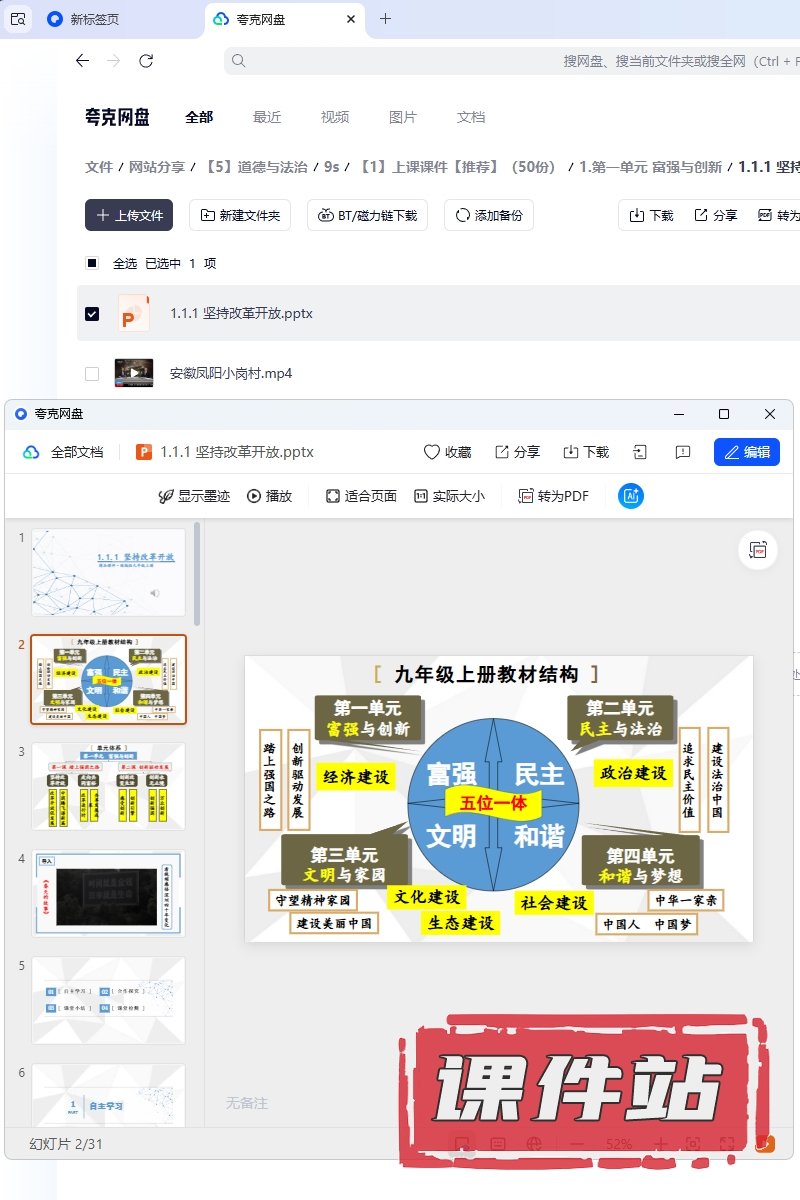Toggle the 全选 select-all checkbox

coord(92,264)
